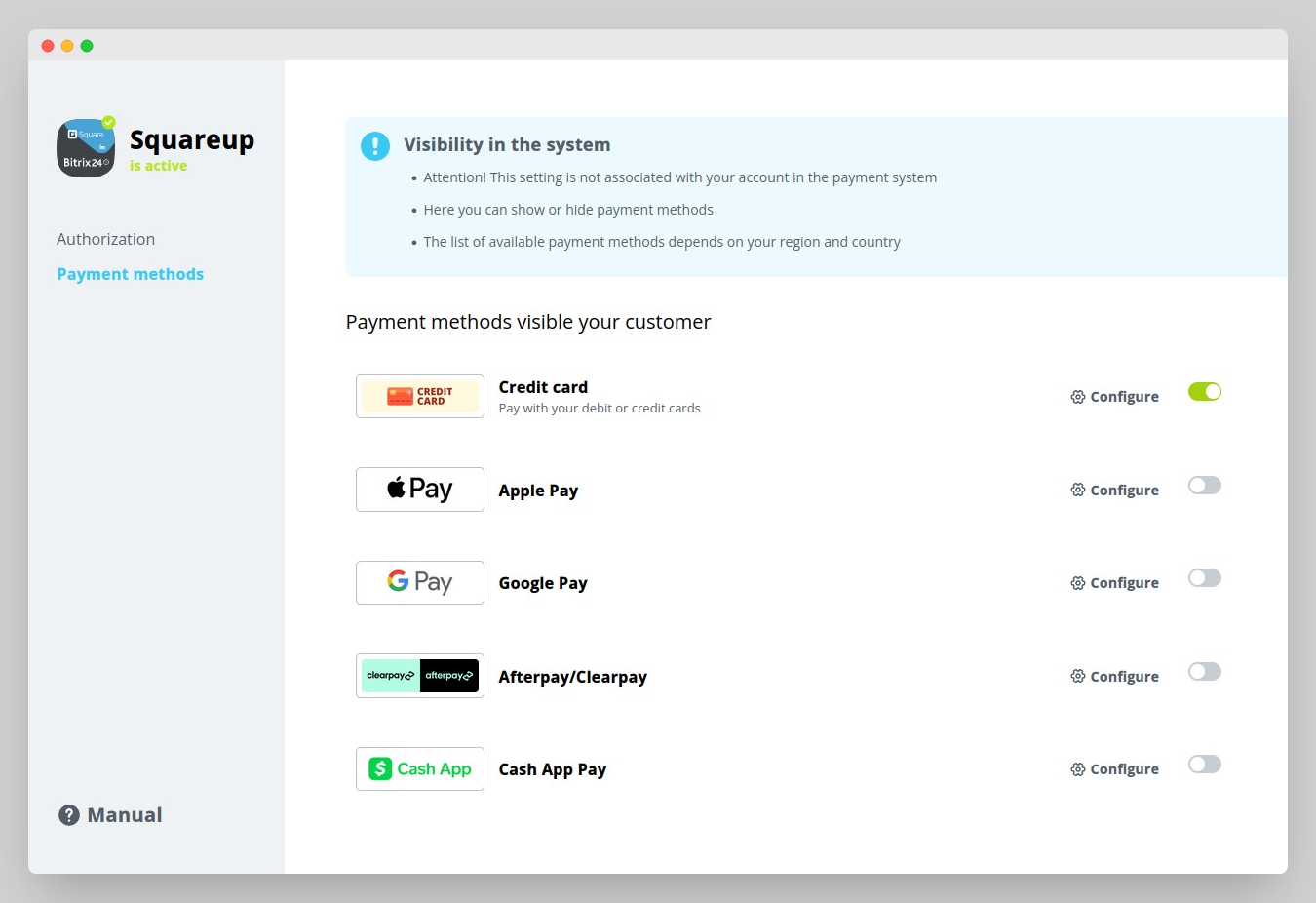1316x903 pixels.
Task: Switch on the Cash App Pay toggle
Action: (1205, 765)
